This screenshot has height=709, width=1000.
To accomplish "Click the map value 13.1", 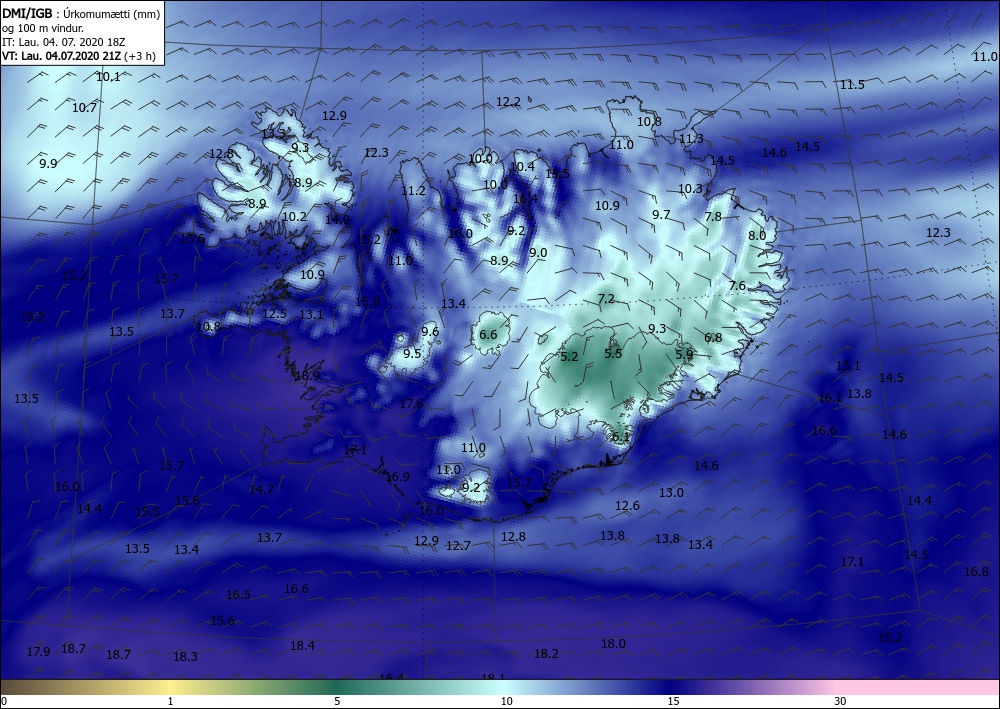I will point(311,314).
